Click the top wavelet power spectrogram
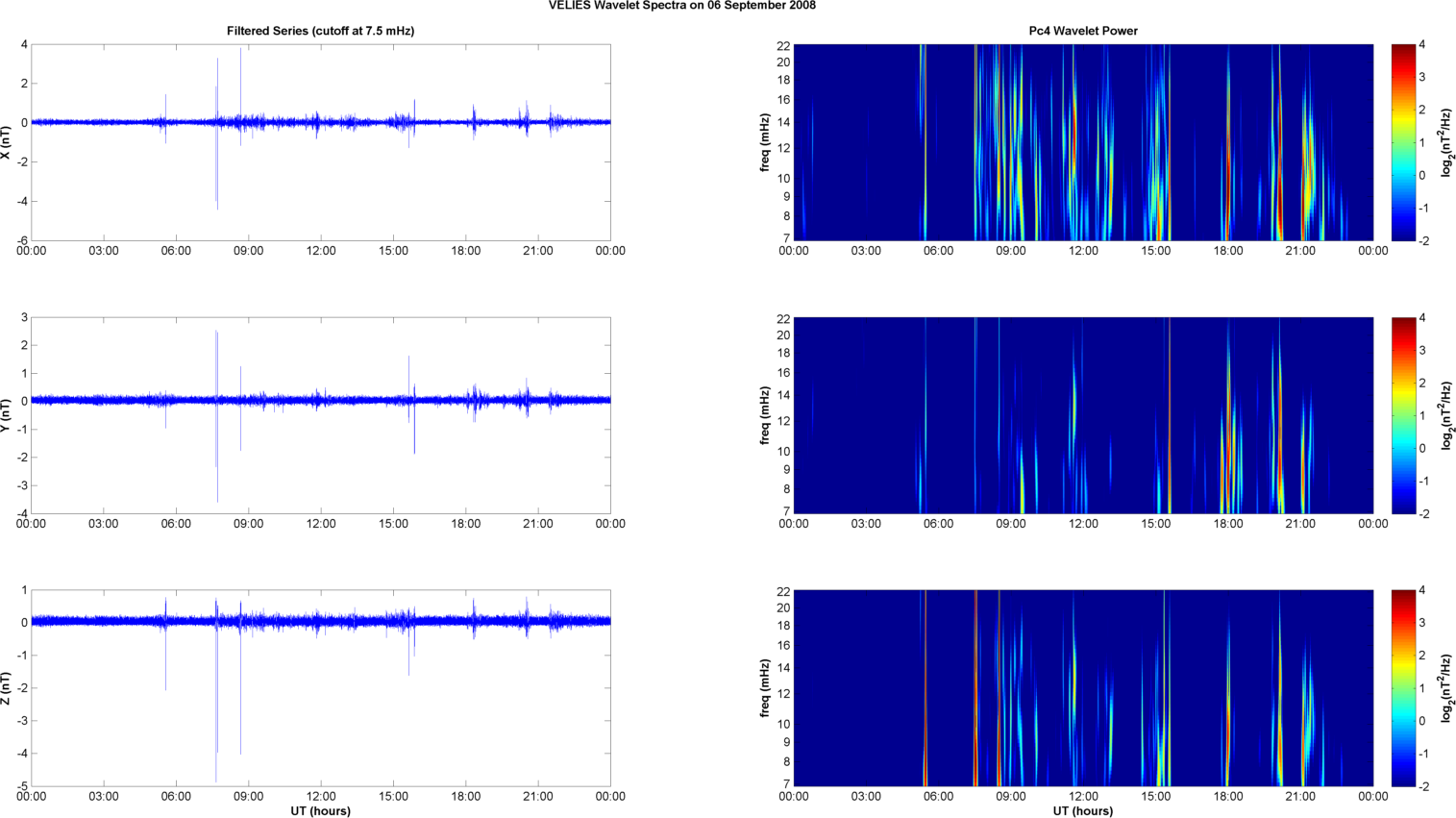Image resolution: width=1456 pixels, height=818 pixels. point(1083,142)
